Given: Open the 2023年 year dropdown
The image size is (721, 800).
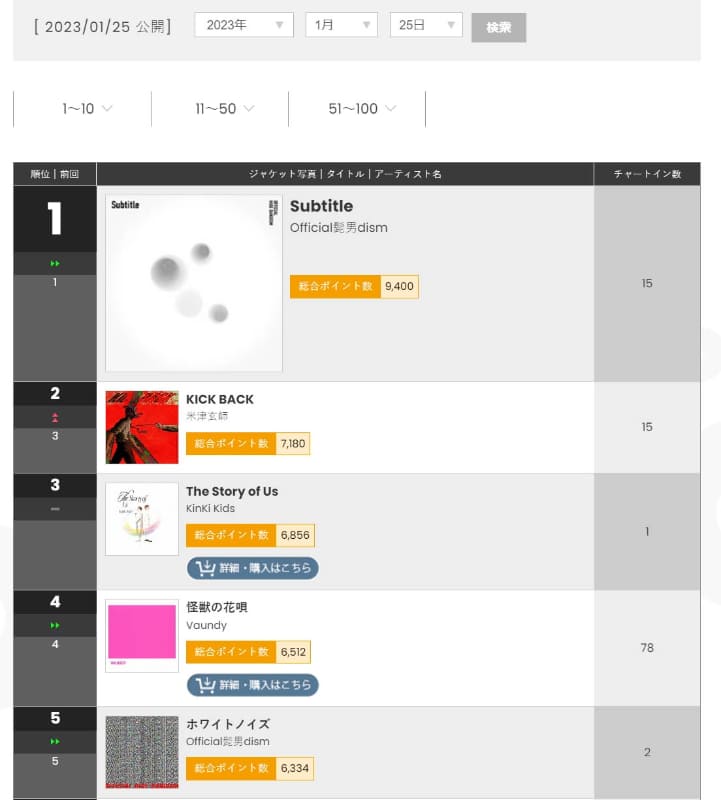Looking at the screenshot, I should 243,27.
